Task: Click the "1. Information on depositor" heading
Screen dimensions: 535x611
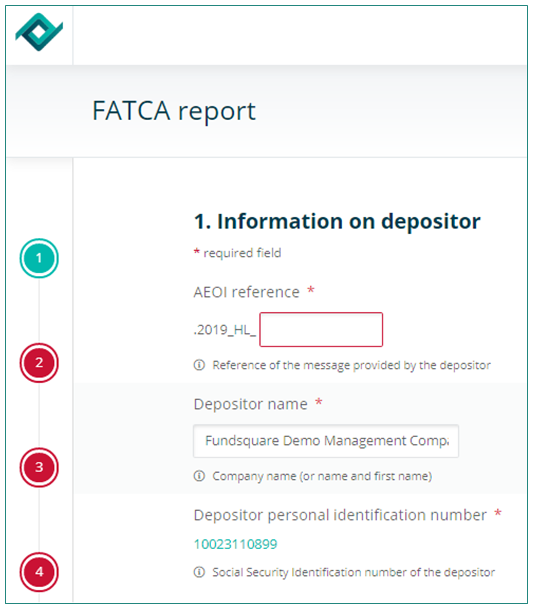Action: click(337, 221)
